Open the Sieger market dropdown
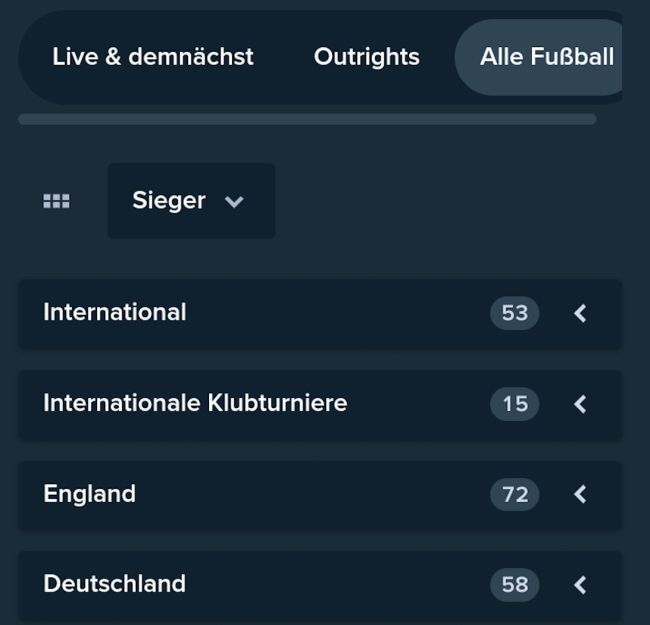 (191, 201)
